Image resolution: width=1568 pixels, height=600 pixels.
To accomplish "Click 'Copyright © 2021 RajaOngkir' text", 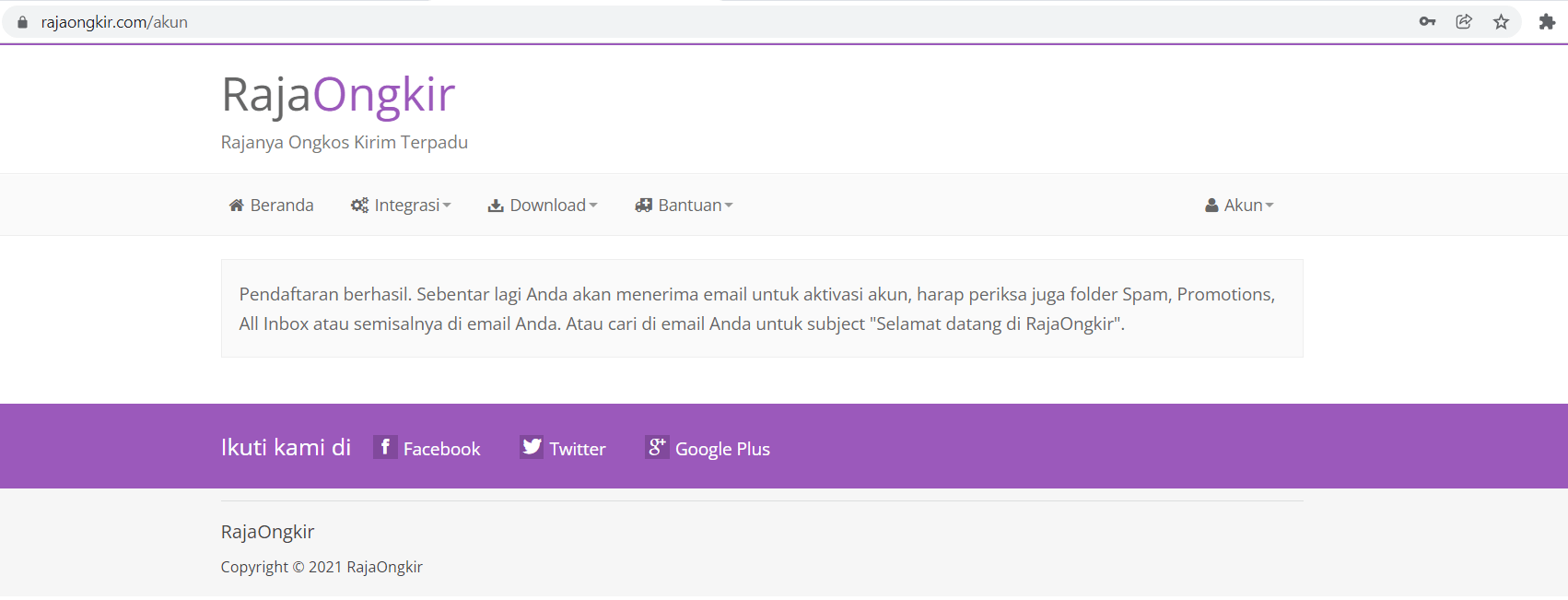I will point(322,567).
